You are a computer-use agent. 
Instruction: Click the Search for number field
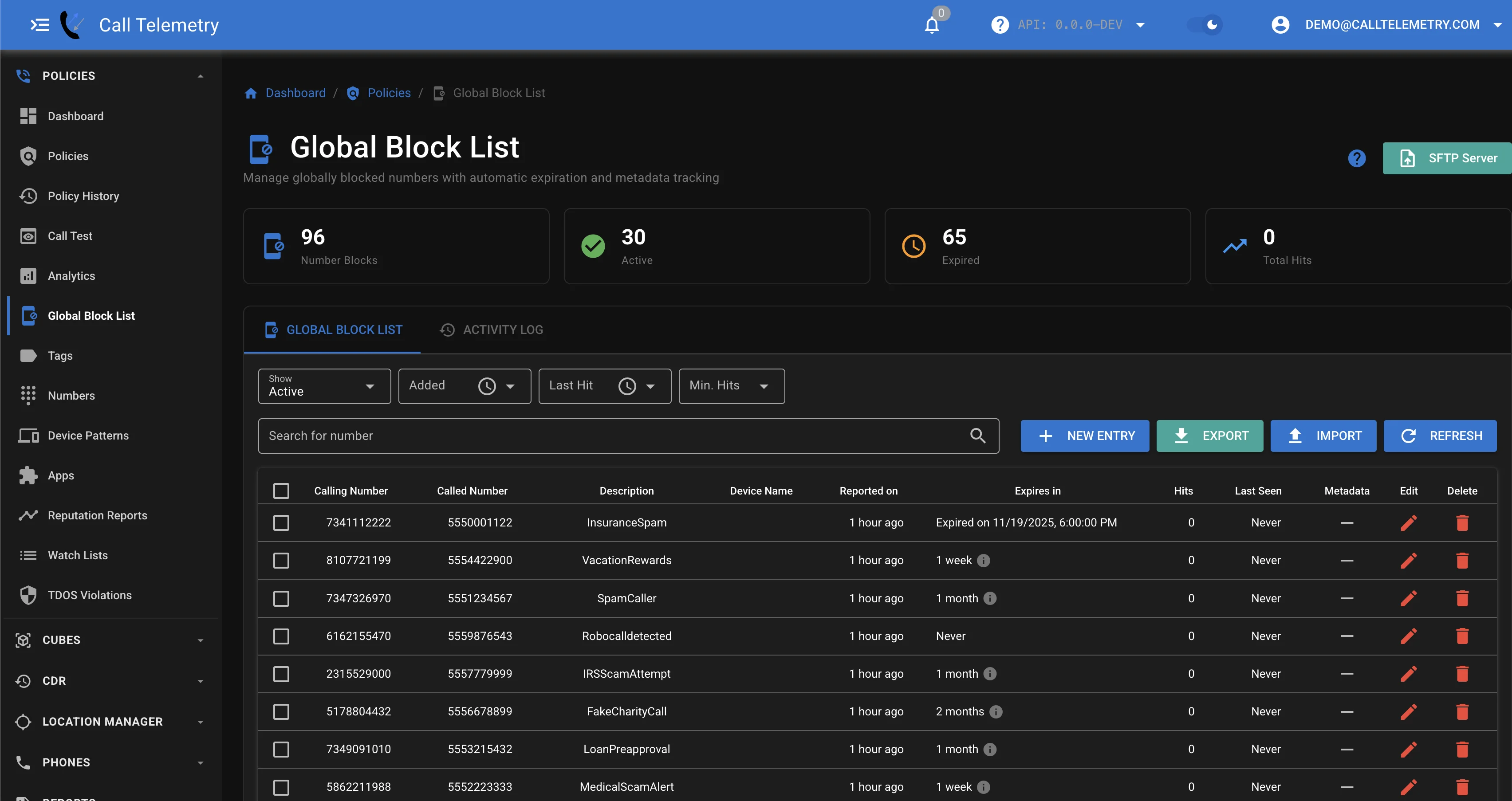click(628, 436)
